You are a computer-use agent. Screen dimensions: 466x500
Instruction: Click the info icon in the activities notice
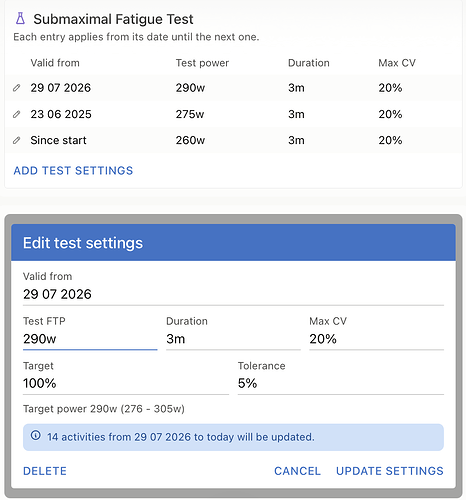[x=35, y=435]
